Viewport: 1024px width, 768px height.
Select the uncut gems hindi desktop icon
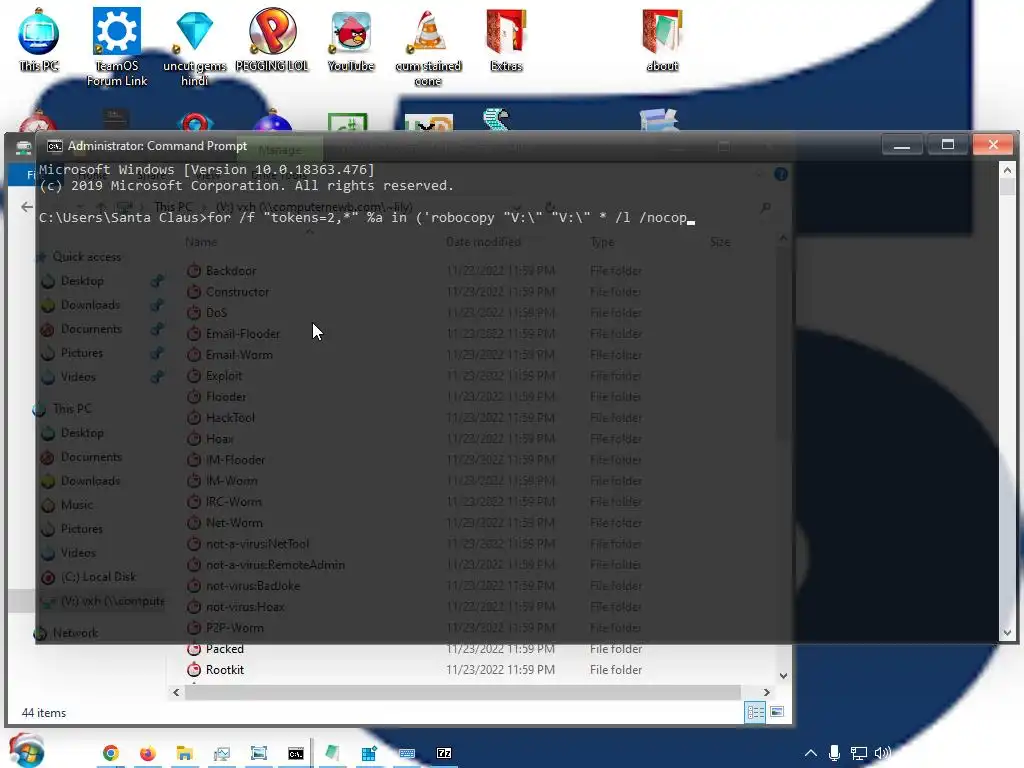tap(195, 47)
